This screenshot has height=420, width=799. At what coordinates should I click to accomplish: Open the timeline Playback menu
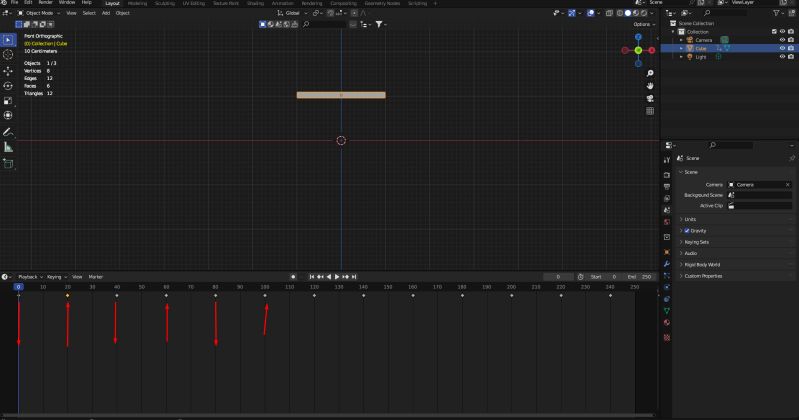tap(30, 277)
